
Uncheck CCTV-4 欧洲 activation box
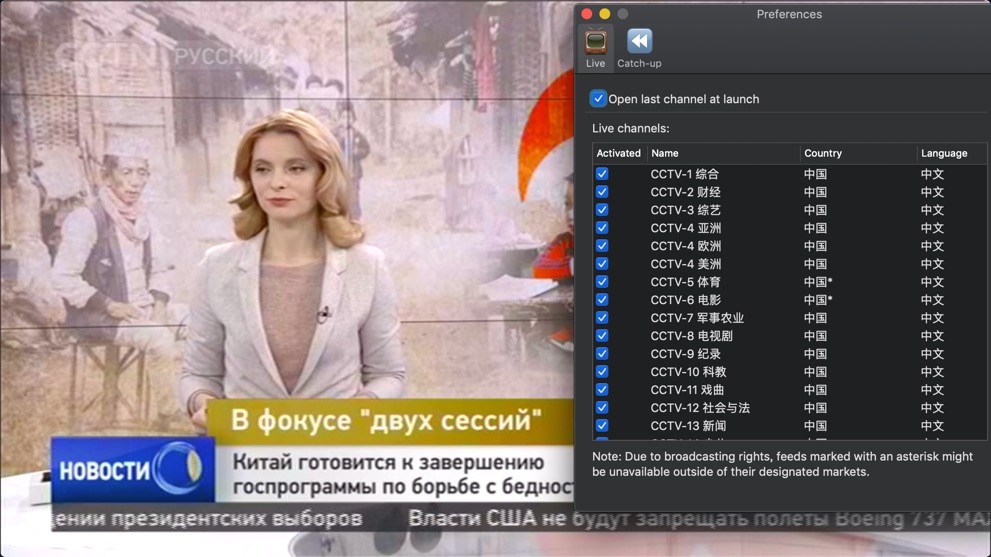[x=602, y=246]
